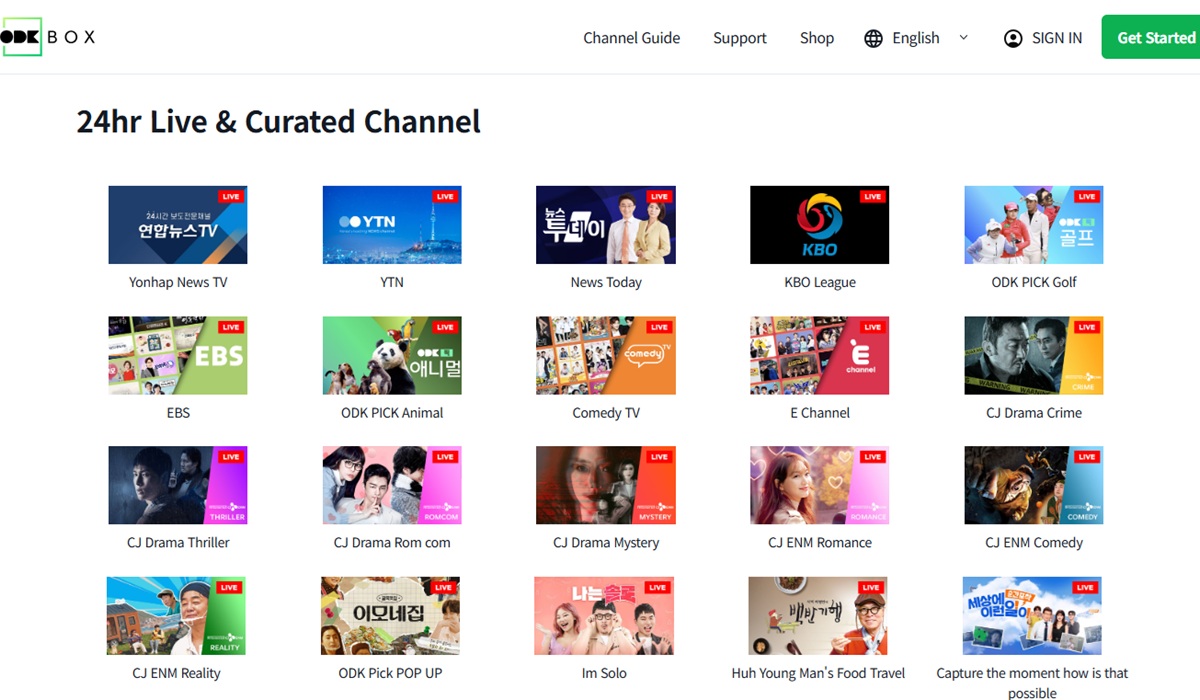1200x700 pixels.
Task: Click the LIVE badge on ODK PICK Animal
Action: 446,326
